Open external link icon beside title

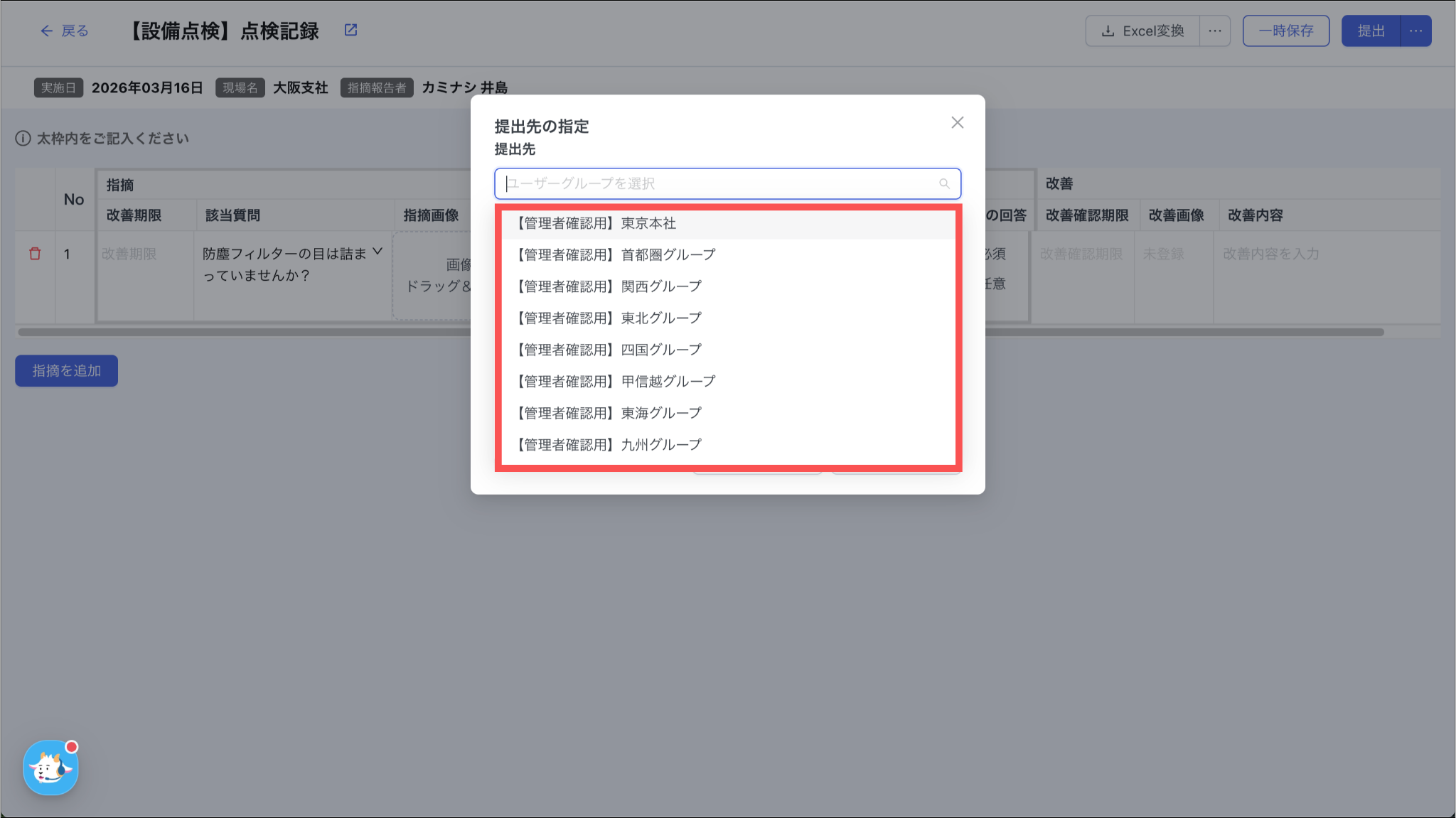click(x=350, y=30)
